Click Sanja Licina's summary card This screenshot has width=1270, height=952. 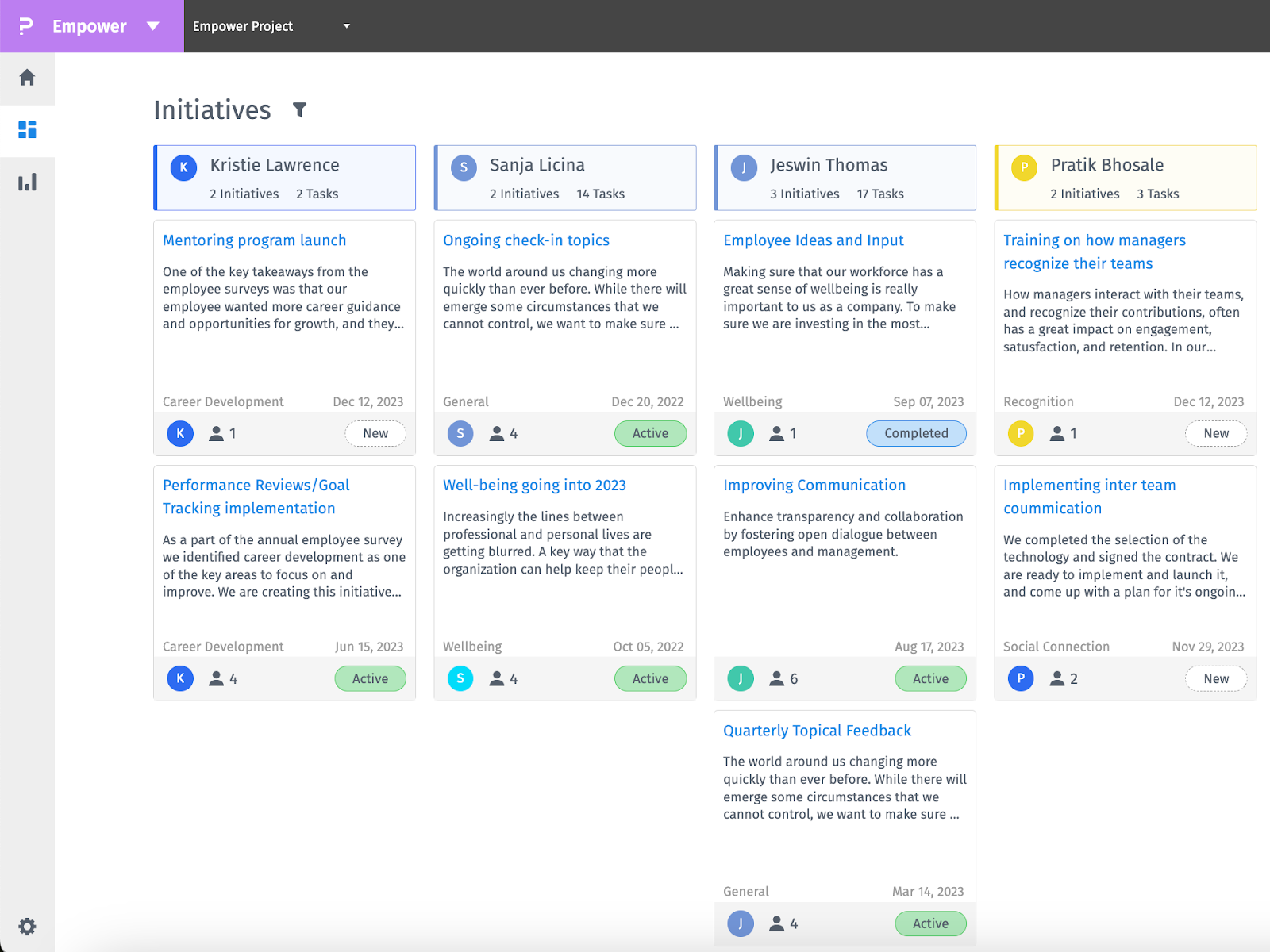point(564,178)
